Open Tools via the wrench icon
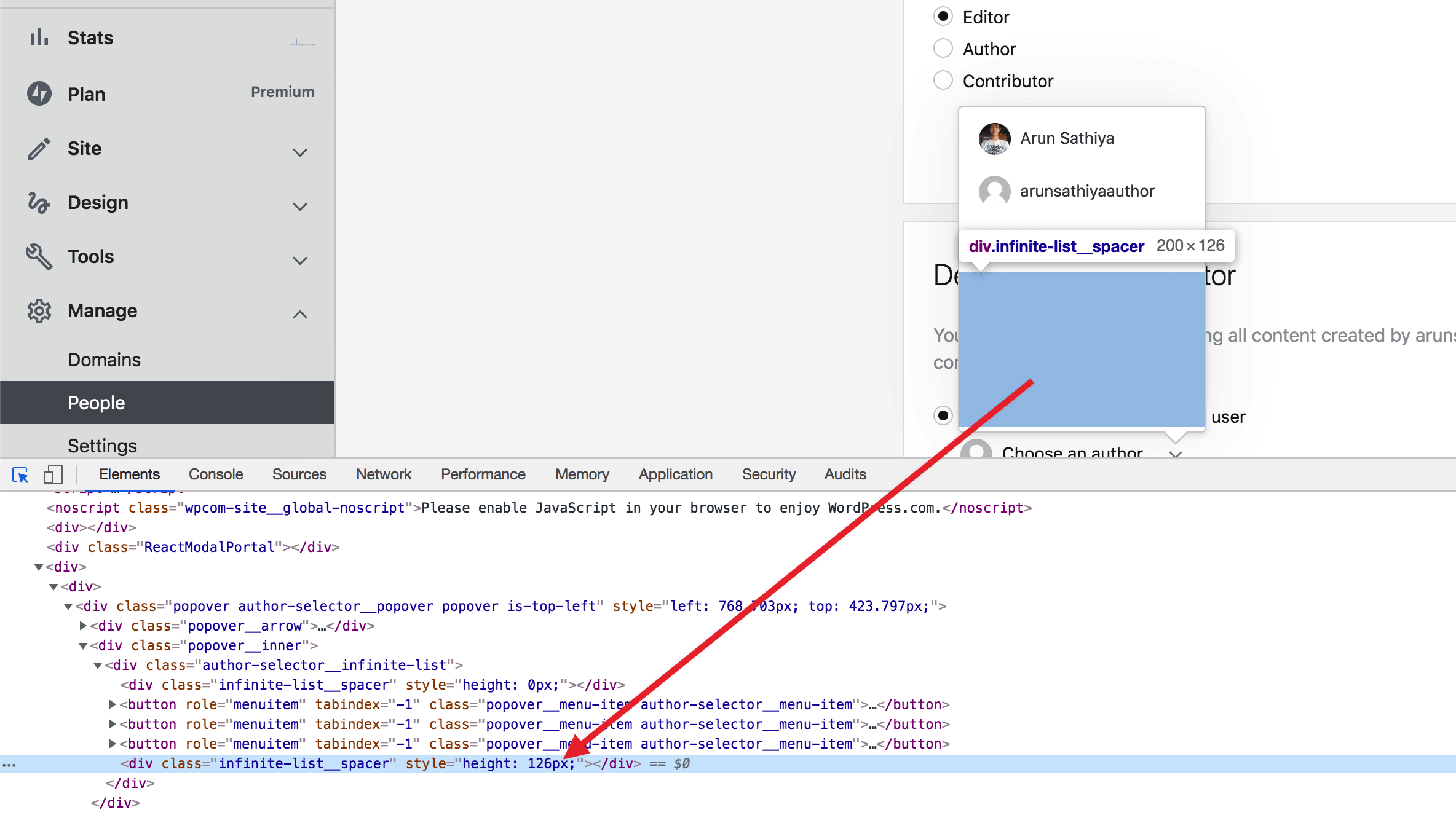 [x=38, y=256]
